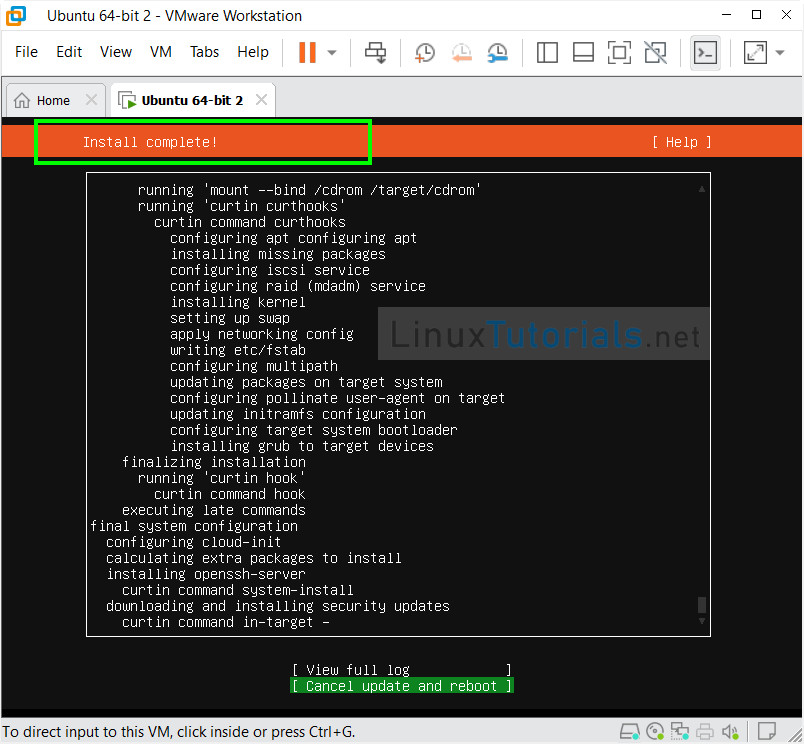Enter full screen mode

[619, 52]
